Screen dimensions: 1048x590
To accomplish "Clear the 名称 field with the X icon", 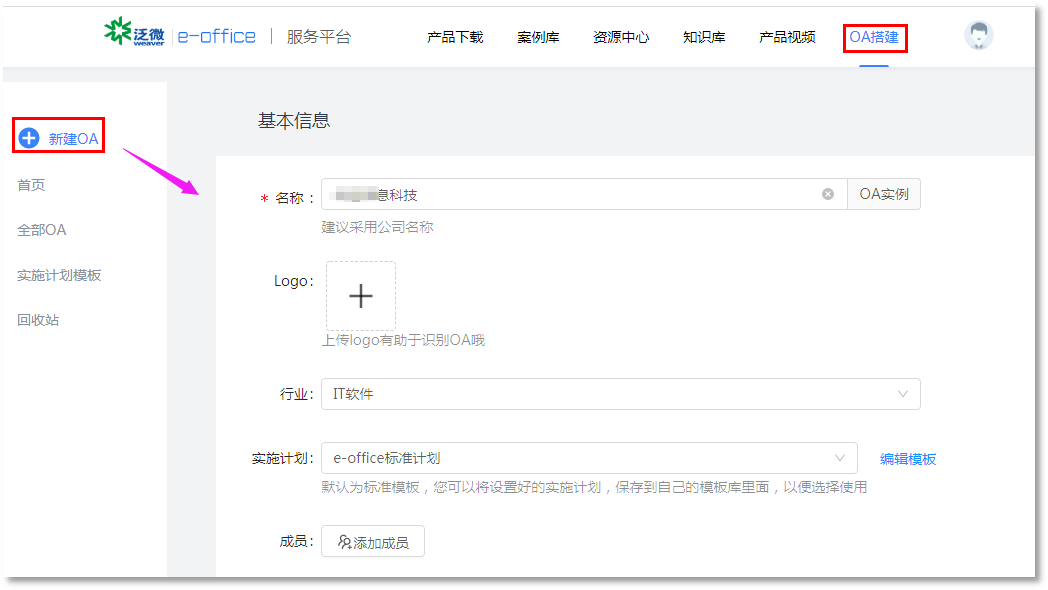I will click(x=828, y=194).
